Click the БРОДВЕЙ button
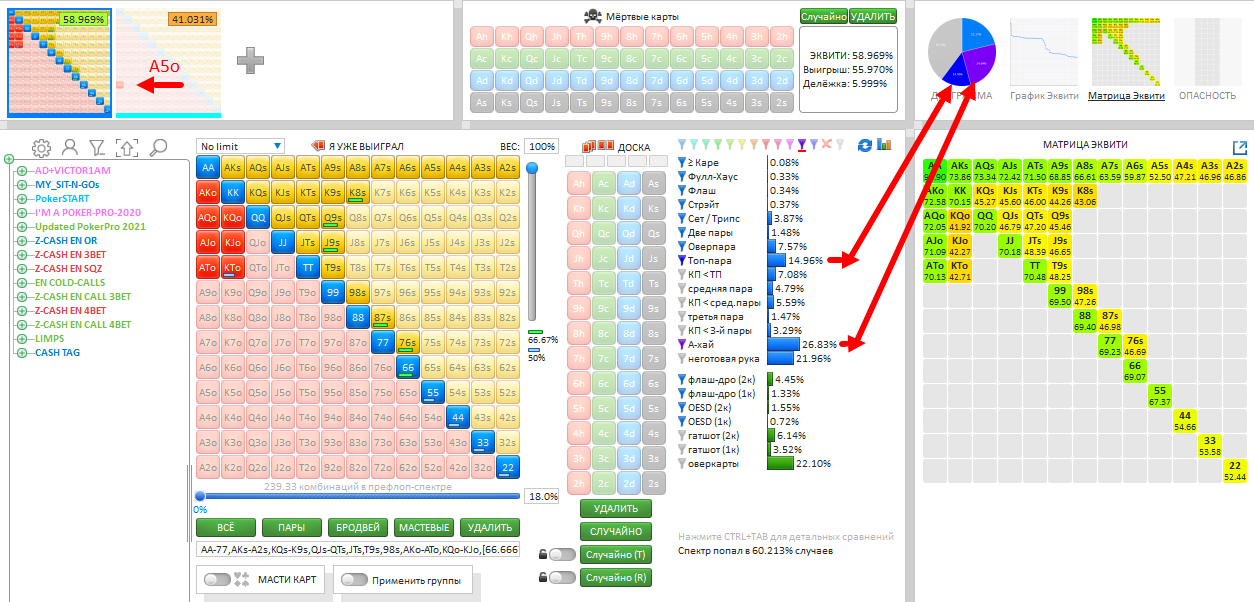This screenshot has height=602, width=1254. point(357,527)
